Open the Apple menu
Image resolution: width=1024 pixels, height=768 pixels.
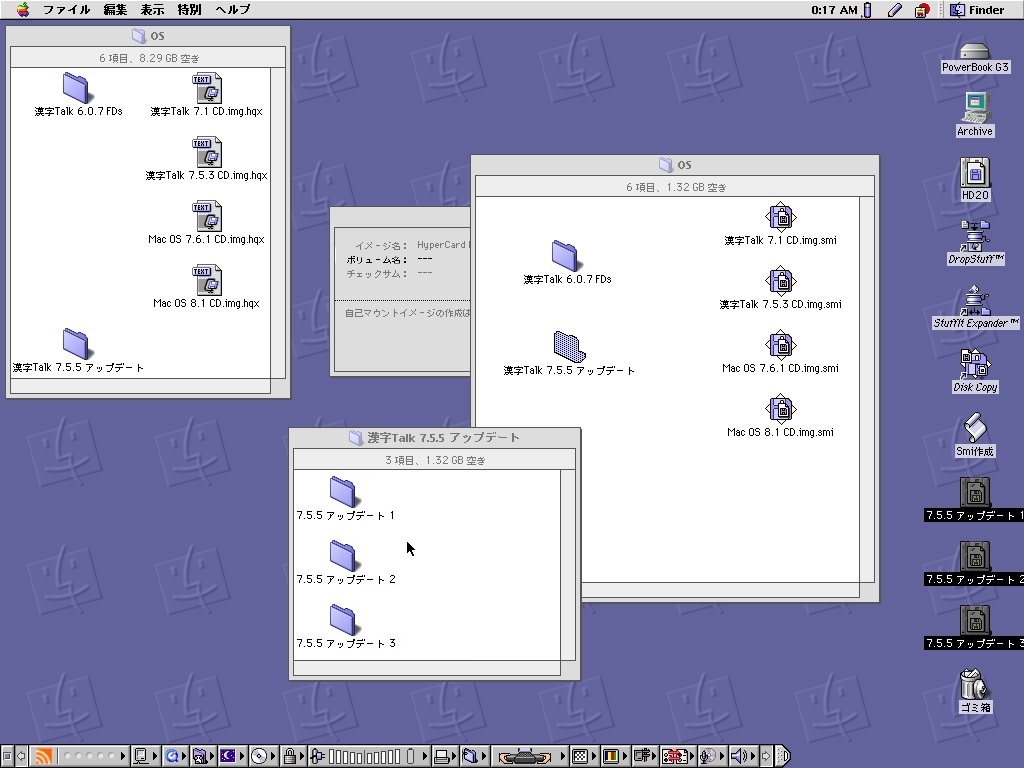tap(23, 9)
